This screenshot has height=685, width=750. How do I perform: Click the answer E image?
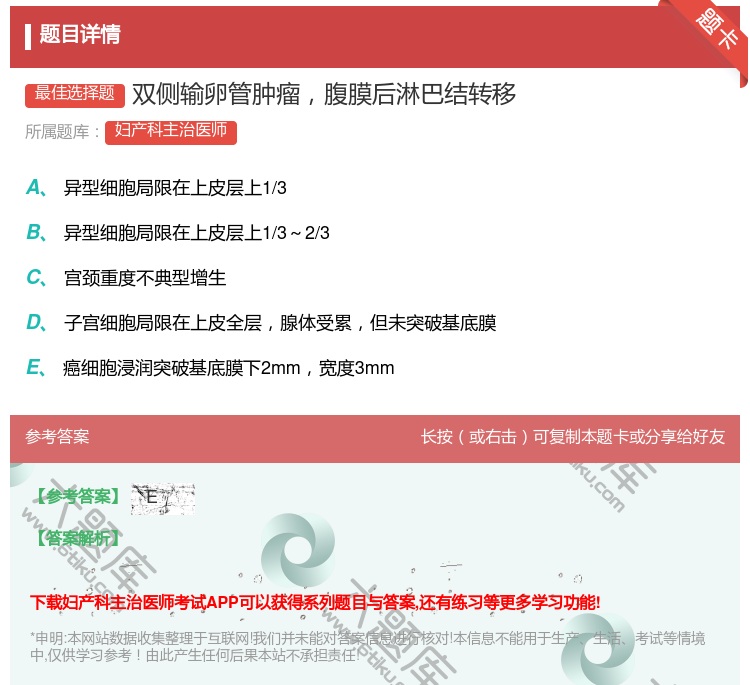tap(163, 499)
